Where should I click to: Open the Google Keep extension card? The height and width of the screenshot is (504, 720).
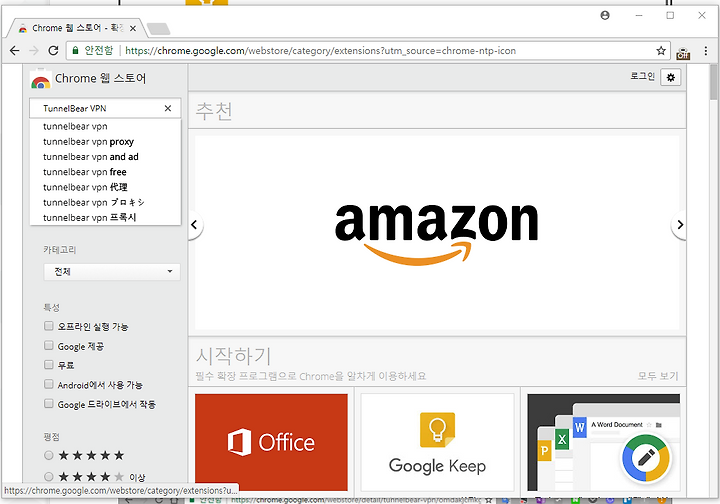tap(437, 442)
